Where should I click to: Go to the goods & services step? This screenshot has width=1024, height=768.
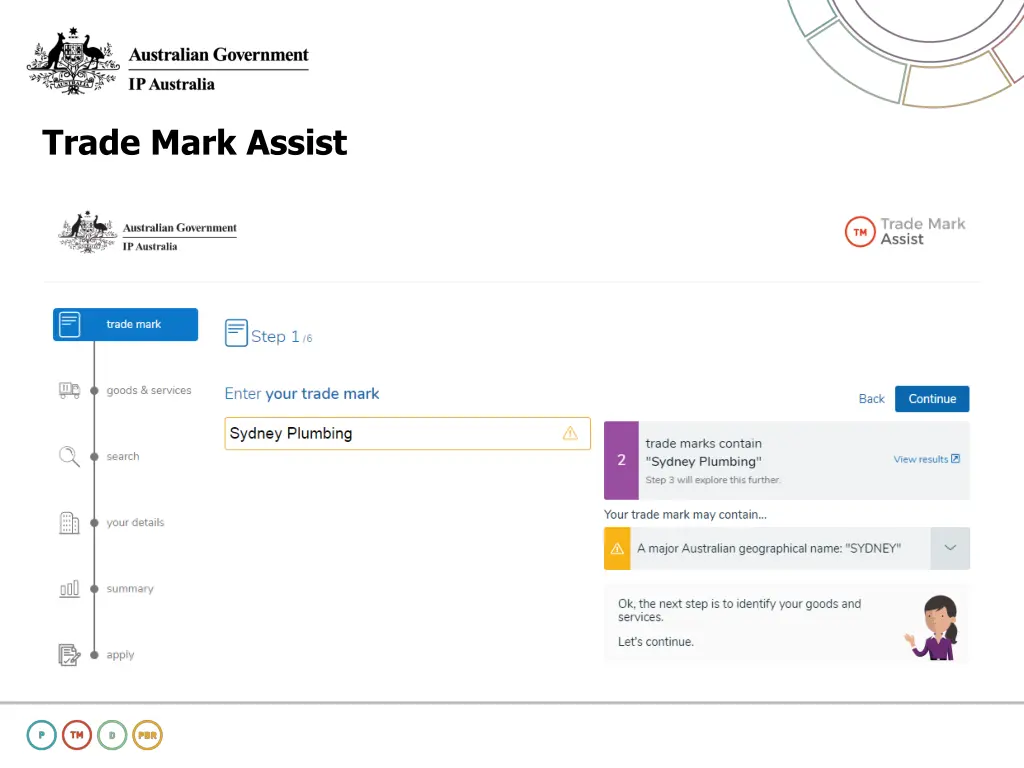click(x=149, y=391)
